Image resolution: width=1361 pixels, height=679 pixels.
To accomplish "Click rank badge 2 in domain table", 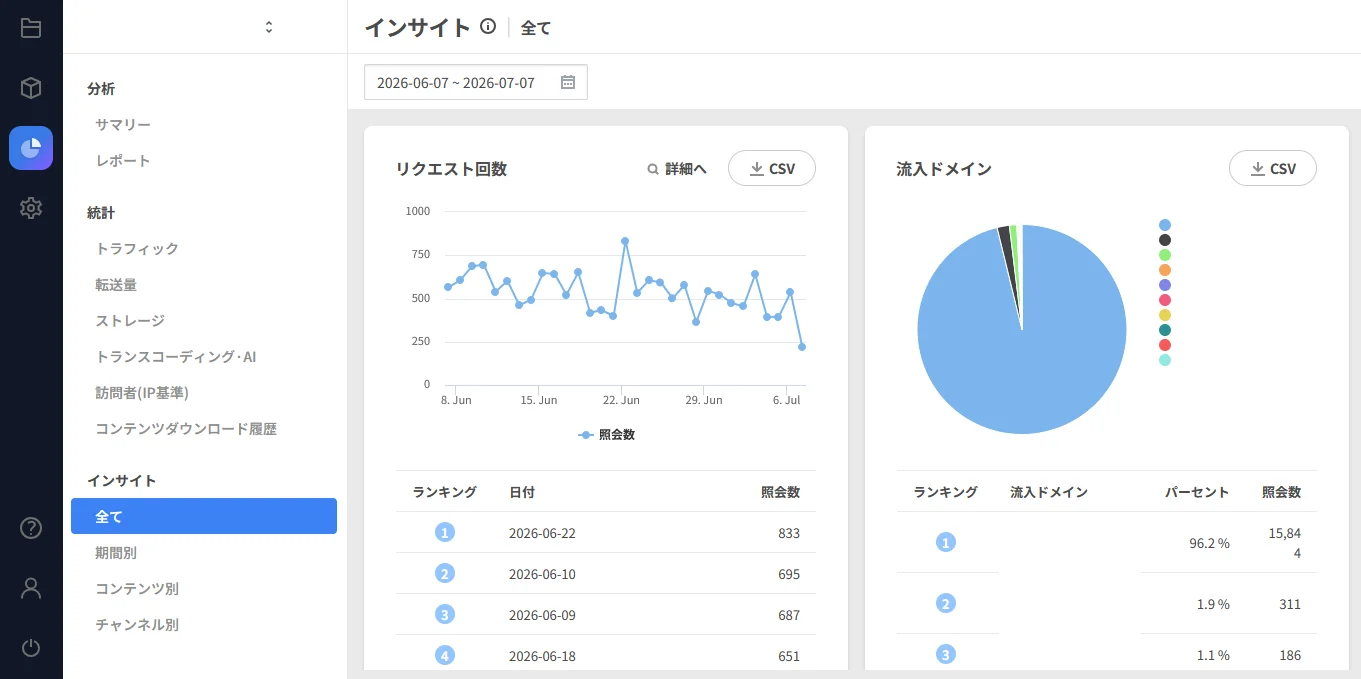I will 946,604.
